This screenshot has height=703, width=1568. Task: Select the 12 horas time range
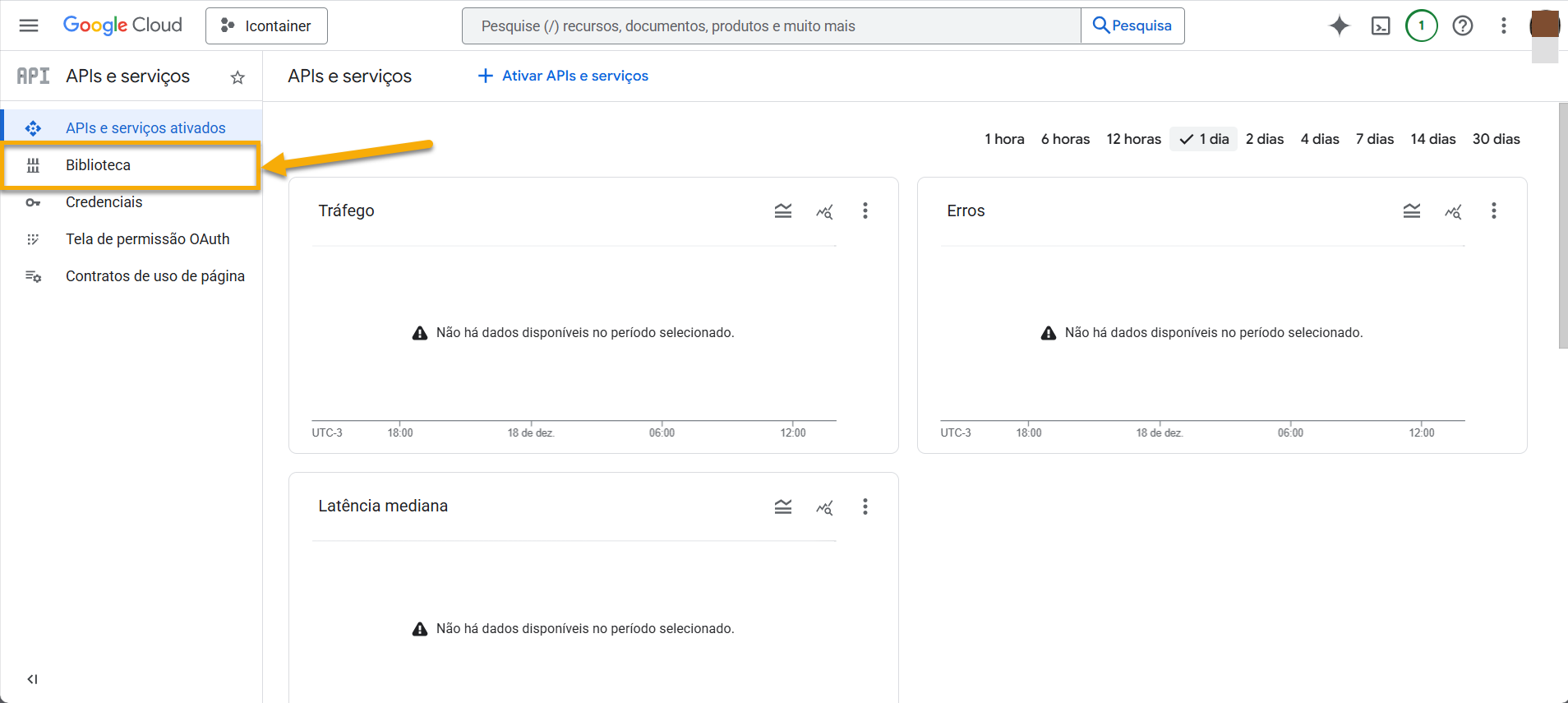tap(1133, 139)
